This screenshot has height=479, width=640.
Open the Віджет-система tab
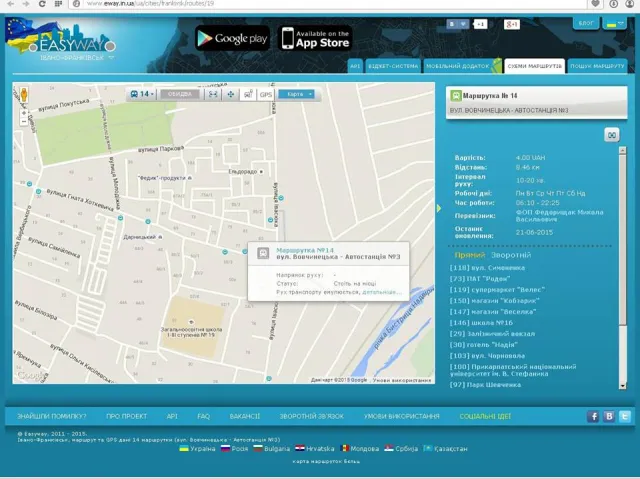point(393,66)
